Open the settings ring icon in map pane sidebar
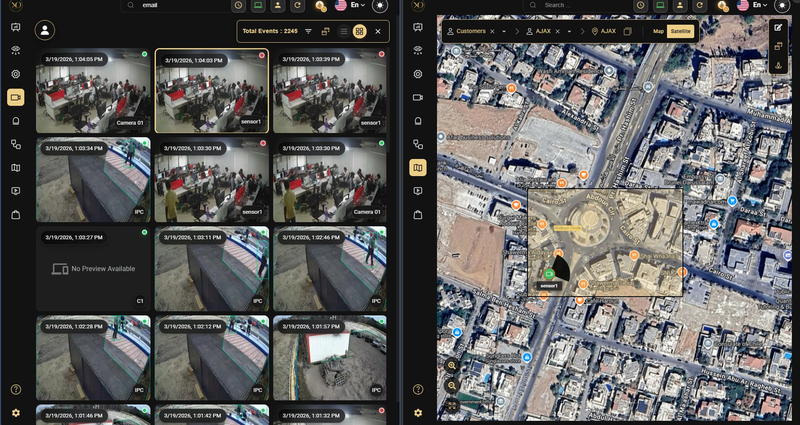Viewport: 800px width, 425px height. [x=418, y=74]
